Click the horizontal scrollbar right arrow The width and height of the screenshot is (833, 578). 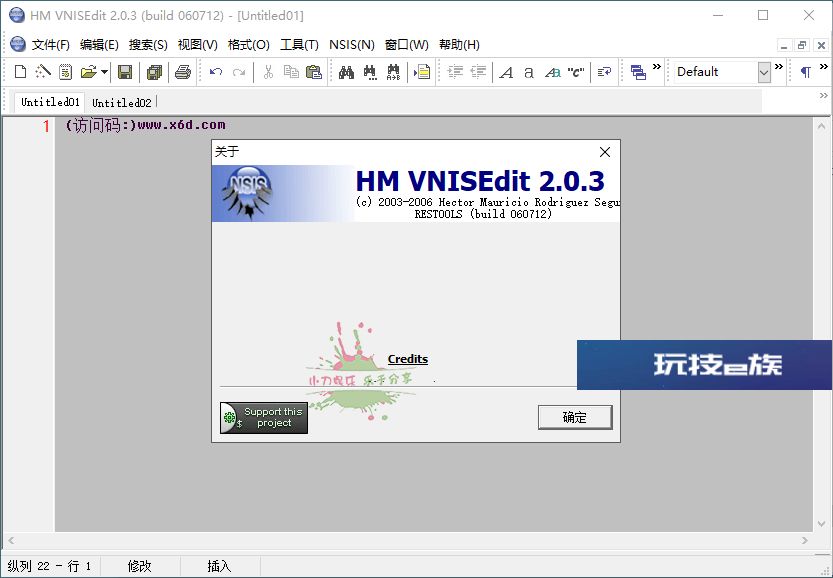[x=805, y=540]
